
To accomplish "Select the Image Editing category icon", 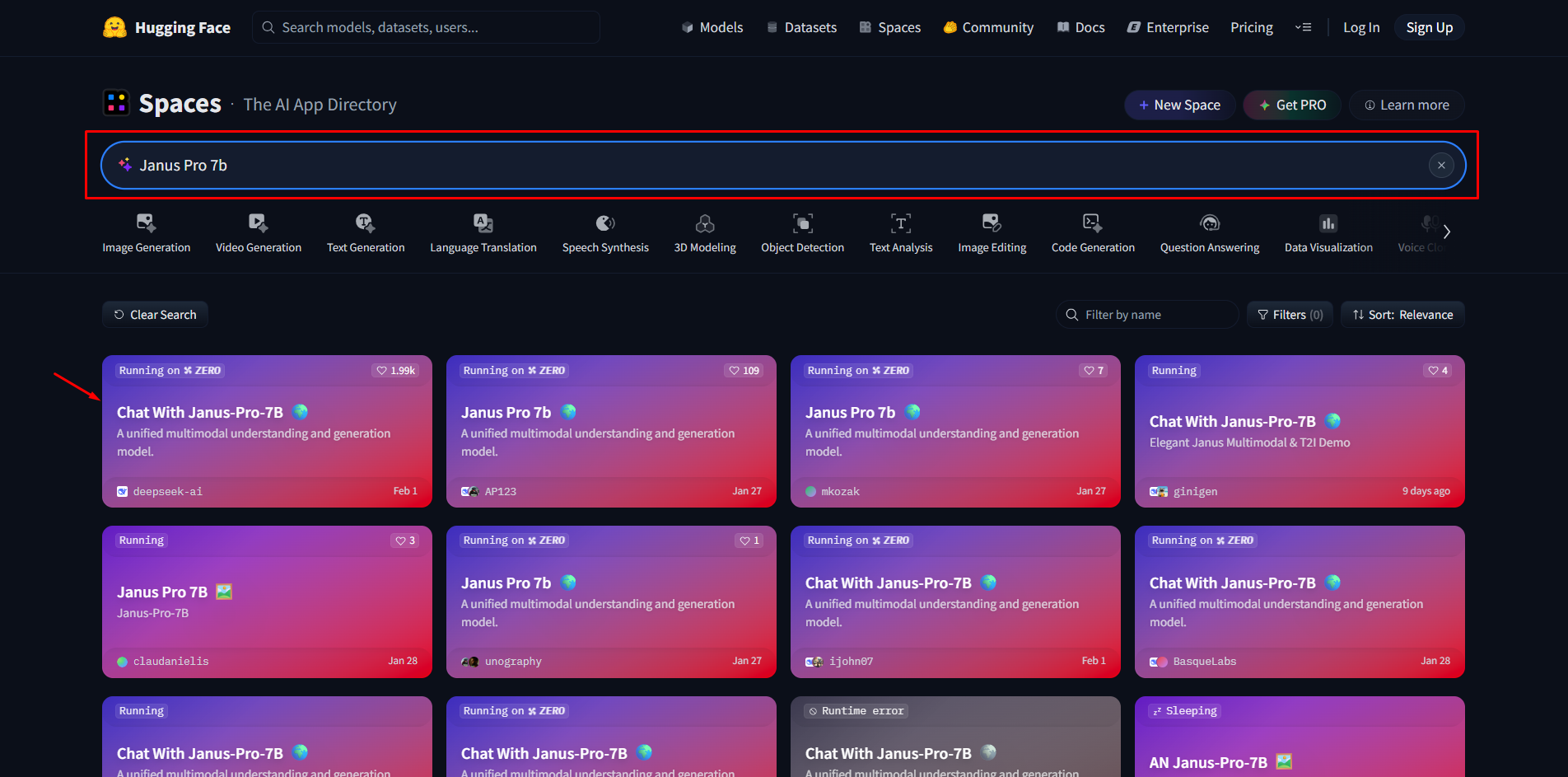I will (992, 222).
